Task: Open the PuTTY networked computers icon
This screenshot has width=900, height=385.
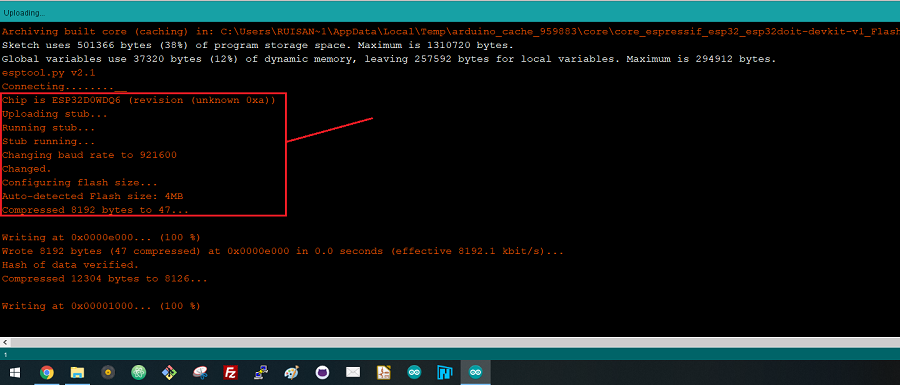Action: point(261,373)
